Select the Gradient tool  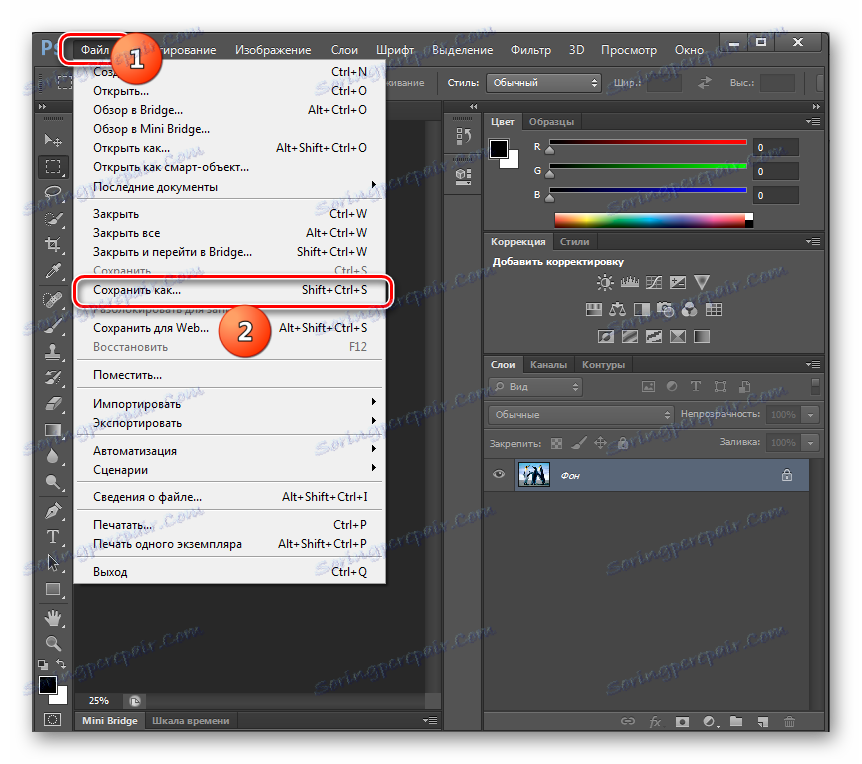pos(53,430)
